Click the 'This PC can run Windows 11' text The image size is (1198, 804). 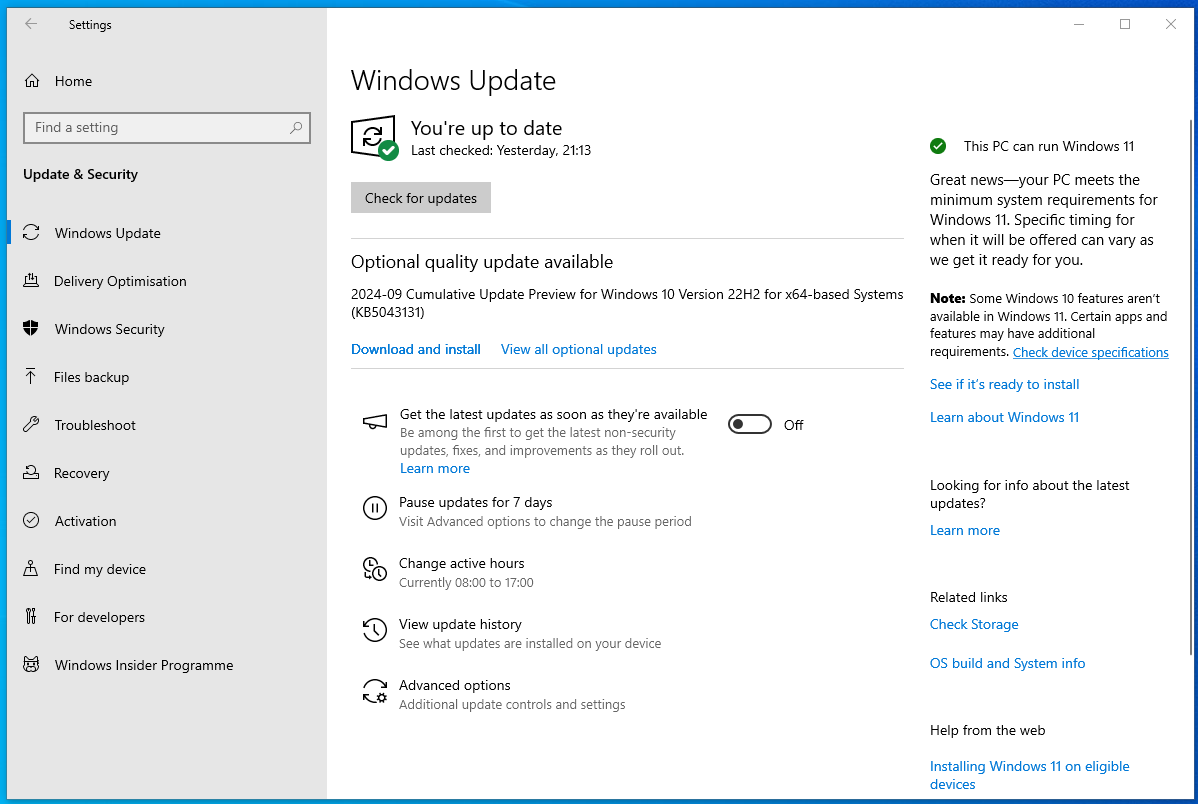click(1048, 146)
